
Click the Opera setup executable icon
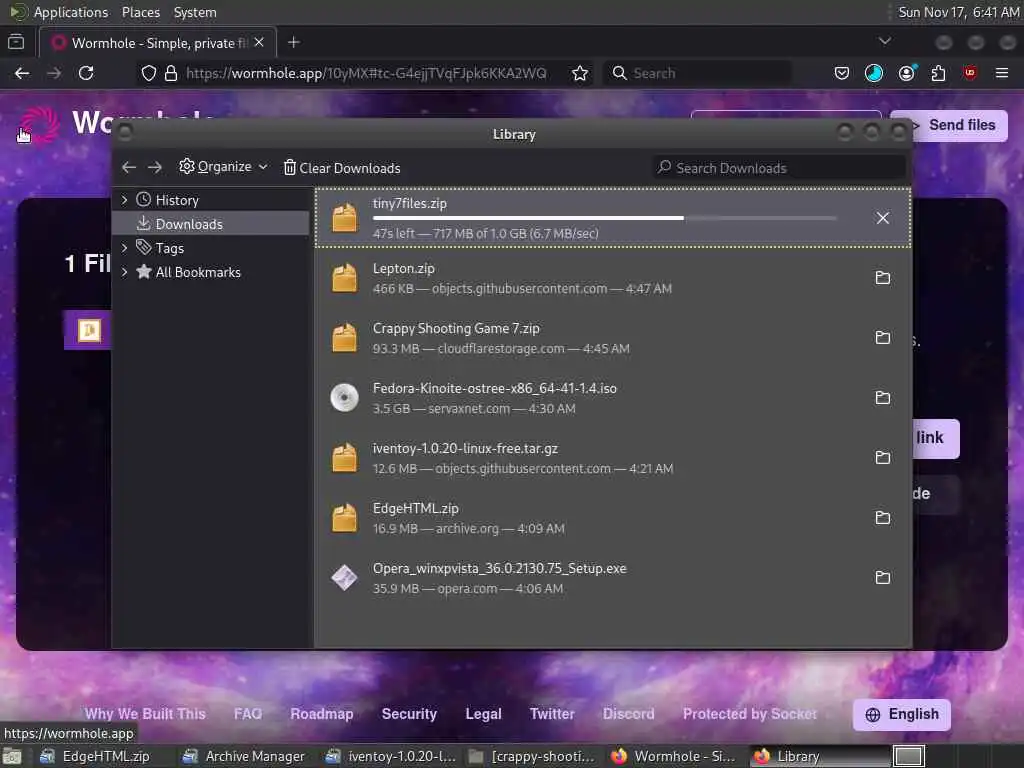344,577
